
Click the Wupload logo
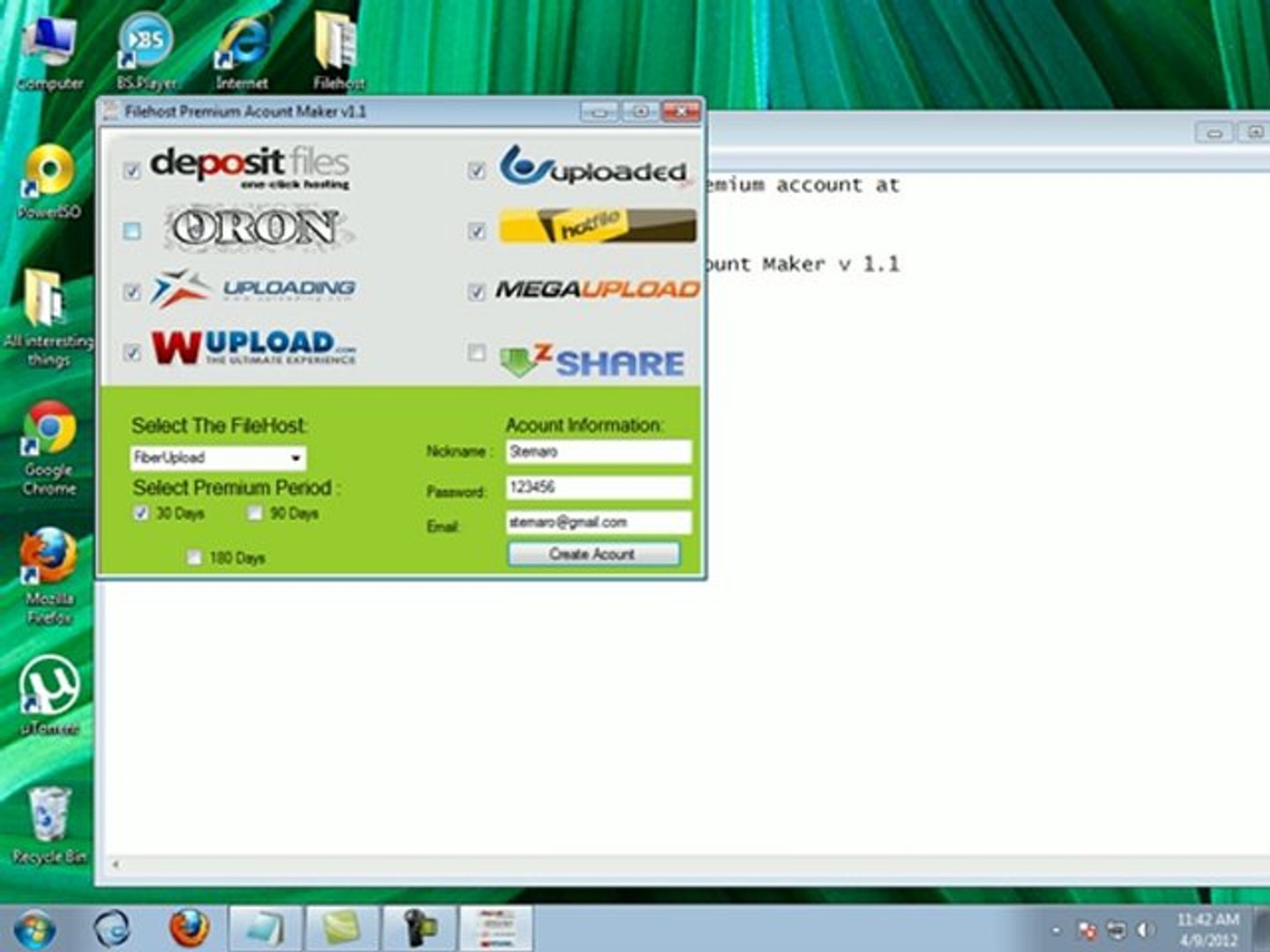click(x=253, y=347)
